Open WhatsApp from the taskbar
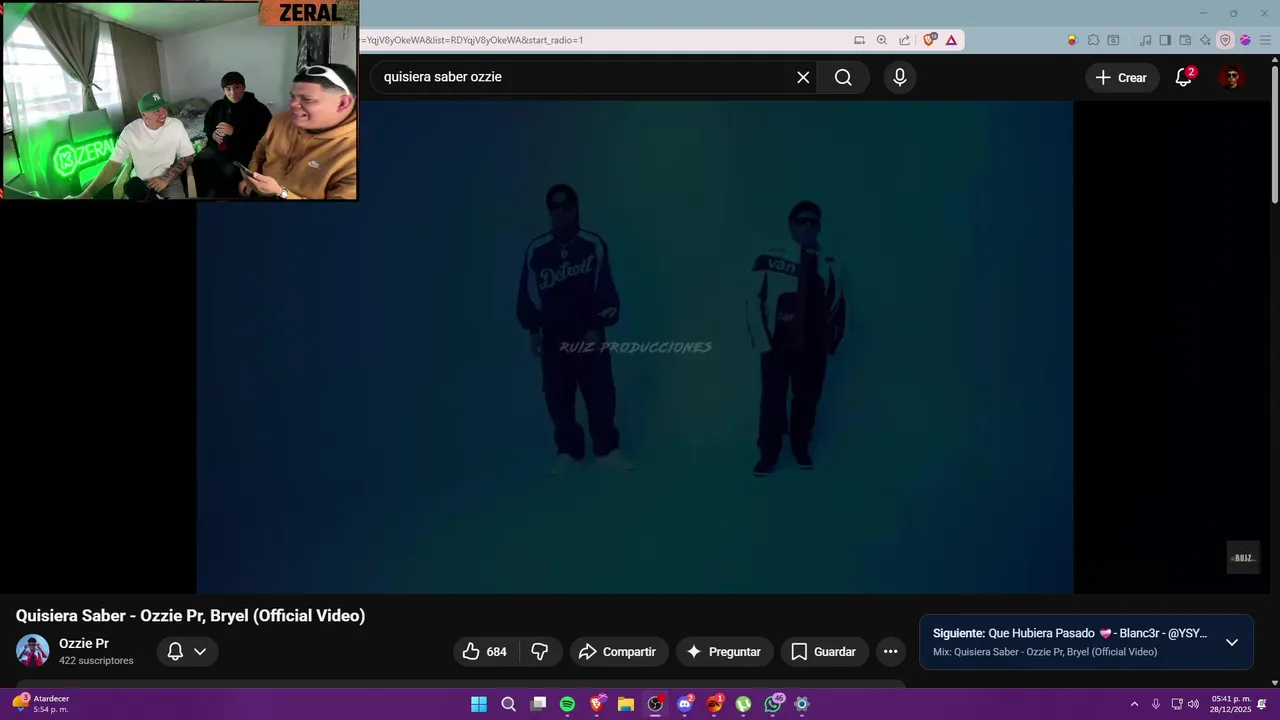The width and height of the screenshot is (1280, 720). [773, 704]
